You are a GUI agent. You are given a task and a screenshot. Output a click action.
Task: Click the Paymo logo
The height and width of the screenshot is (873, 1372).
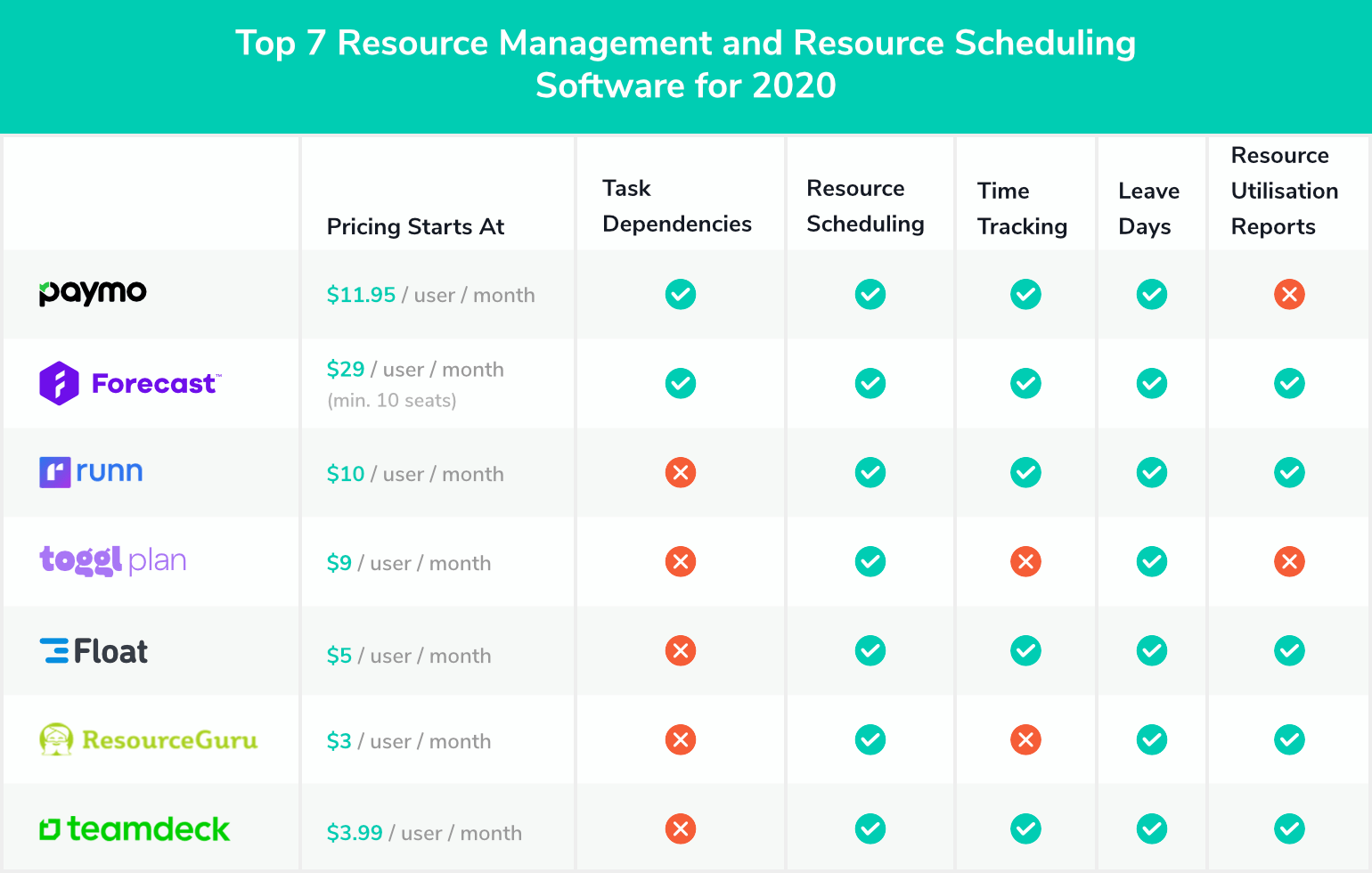tap(93, 293)
